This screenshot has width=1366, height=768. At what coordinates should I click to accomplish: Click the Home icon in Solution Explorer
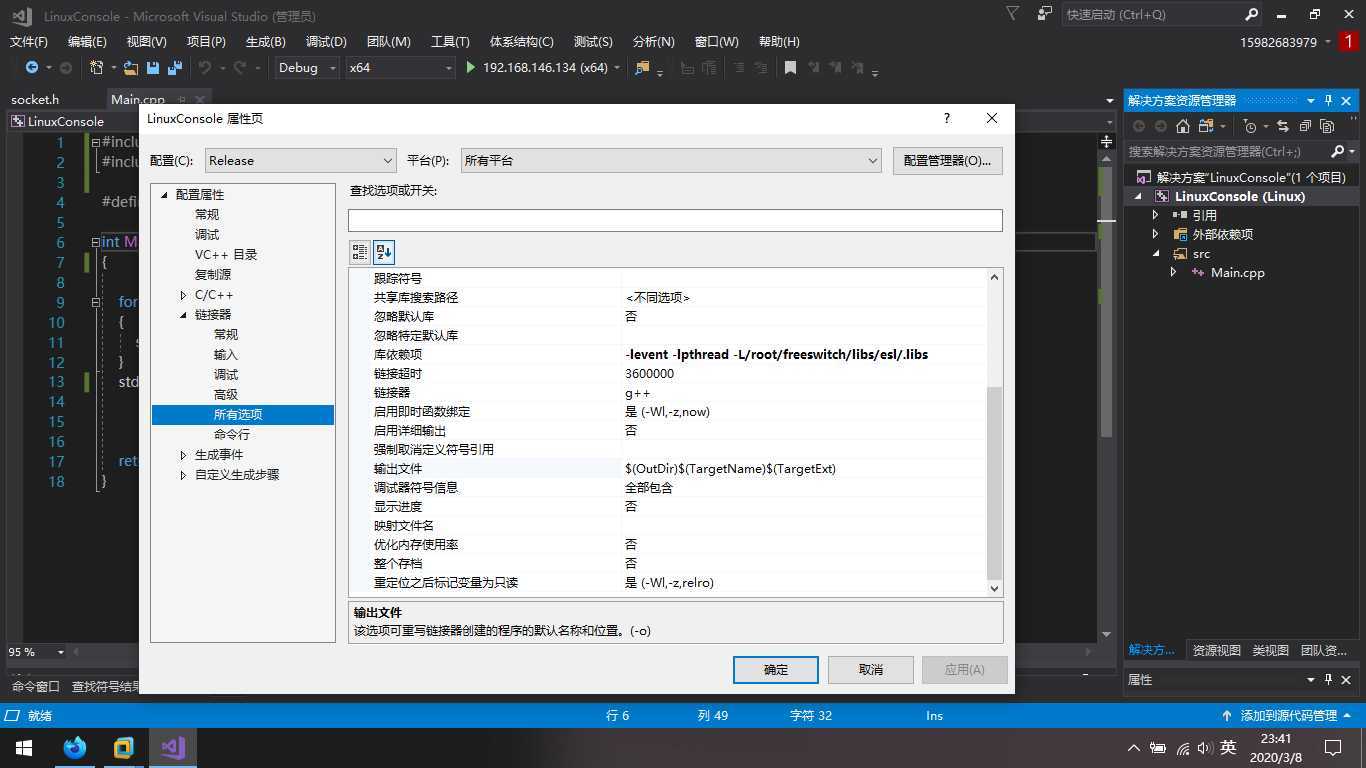(x=1183, y=126)
